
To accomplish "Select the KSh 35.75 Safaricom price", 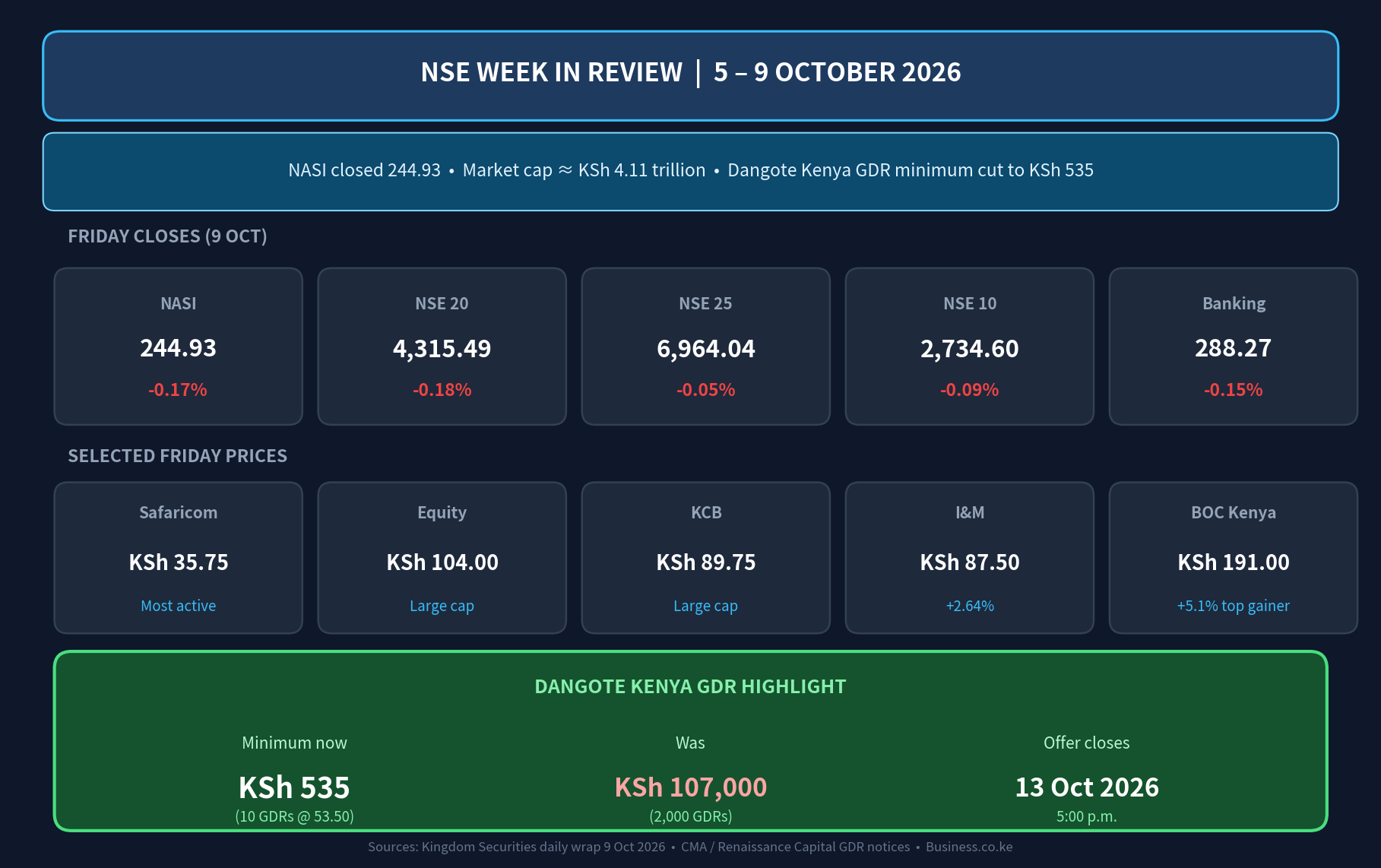I will click(x=178, y=562).
